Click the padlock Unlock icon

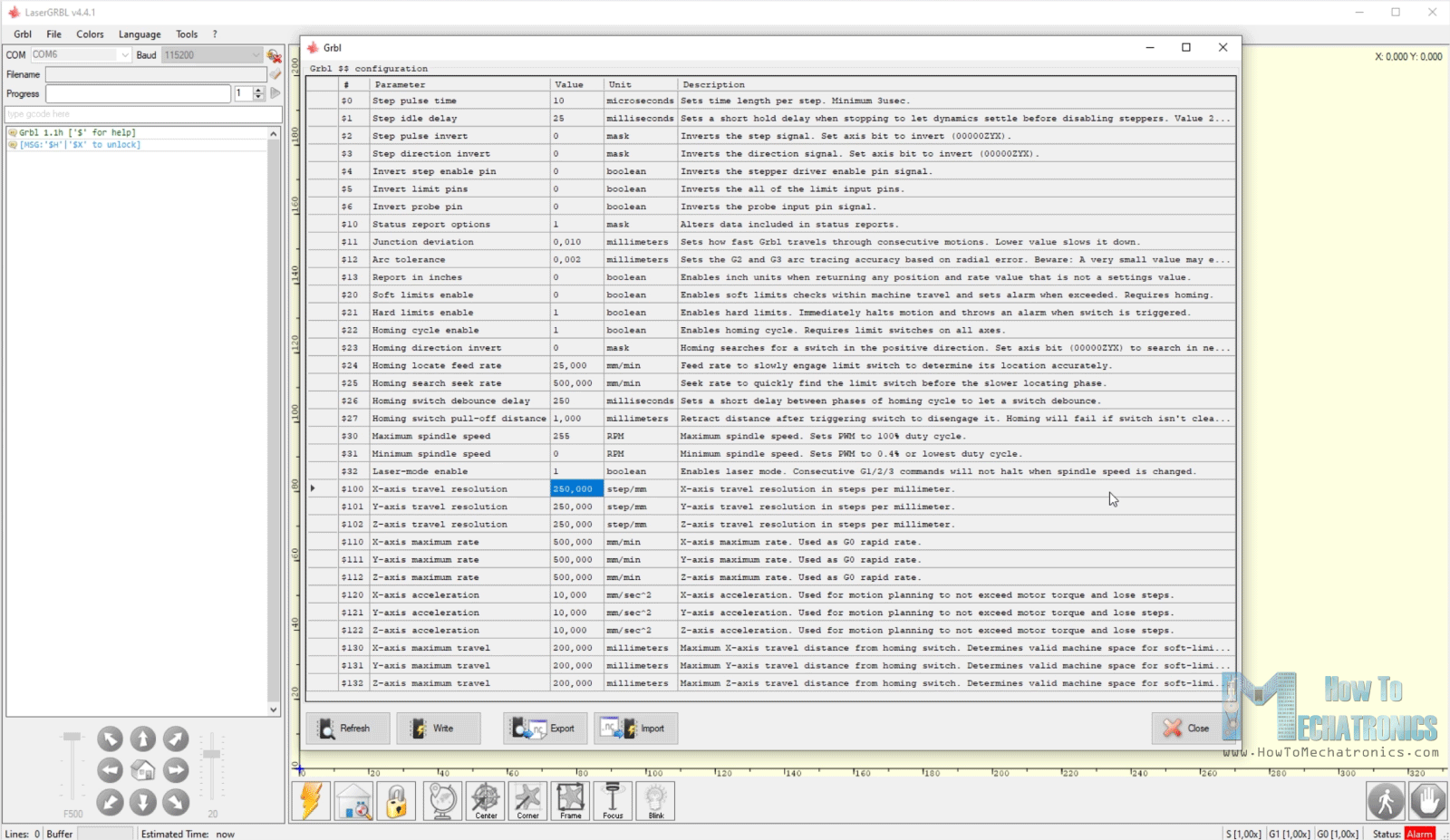point(396,800)
